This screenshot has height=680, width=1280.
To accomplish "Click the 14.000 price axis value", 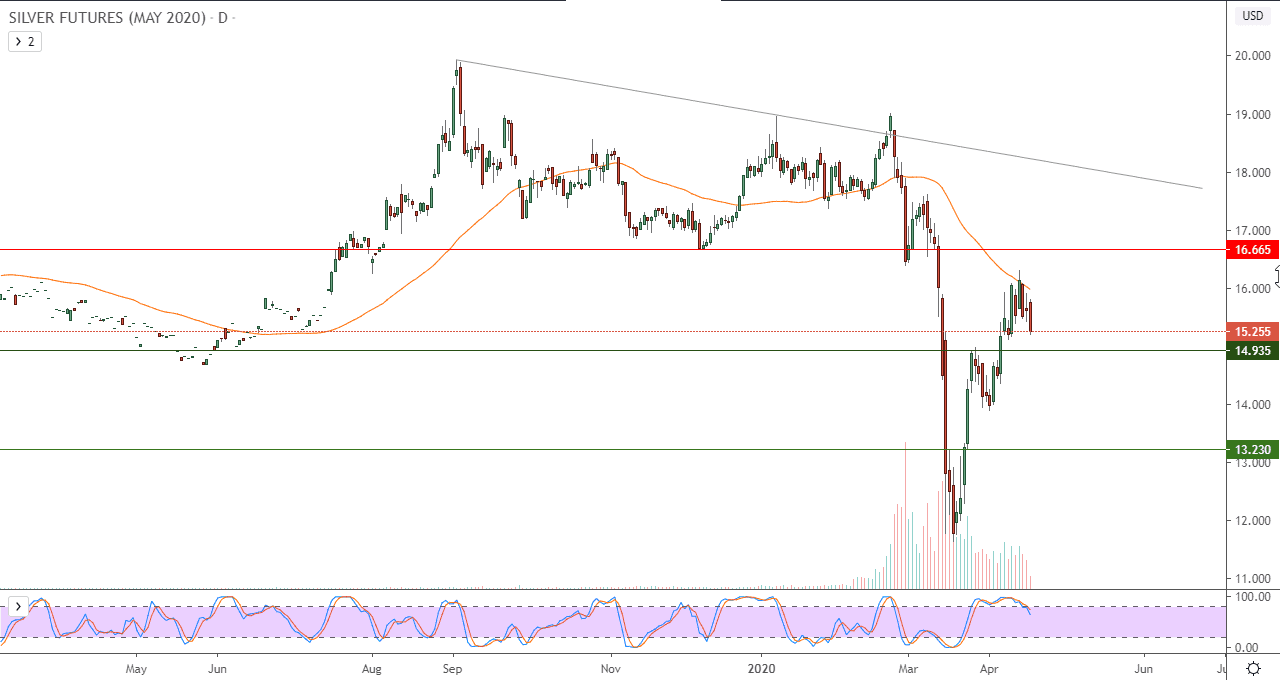I will click(x=1253, y=405).
